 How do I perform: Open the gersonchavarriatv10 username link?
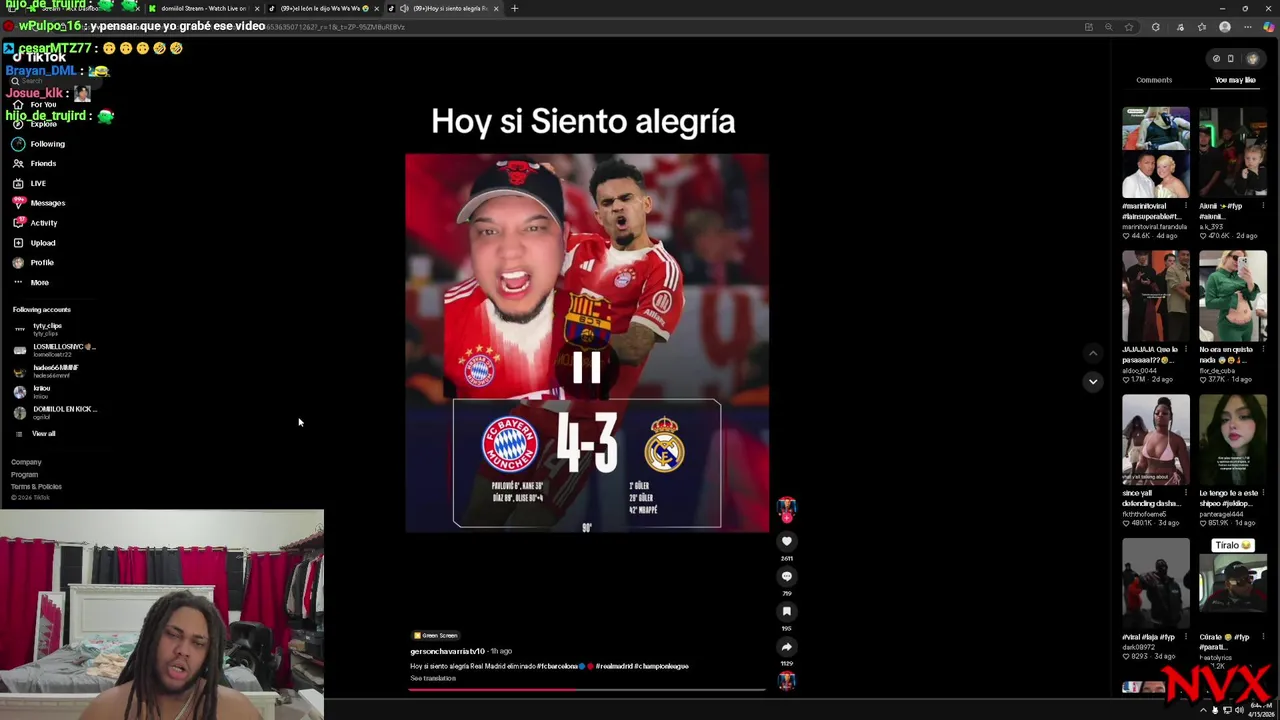coord(447,651)
